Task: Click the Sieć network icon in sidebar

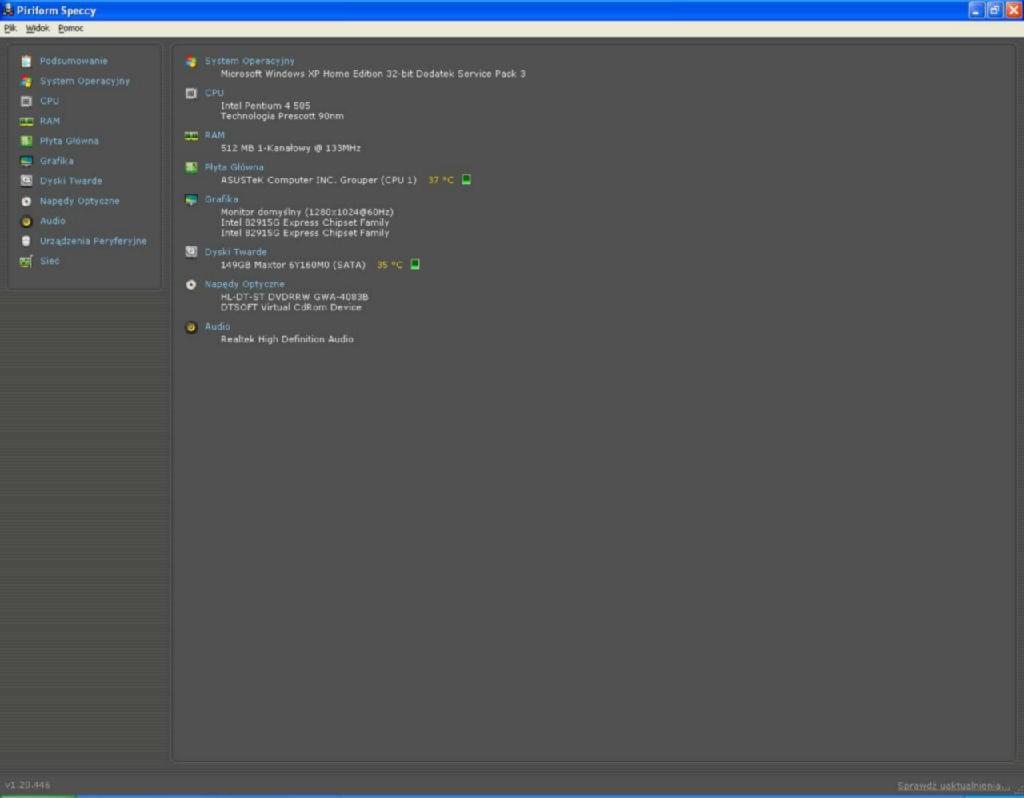Action: (x=26, y=261)
